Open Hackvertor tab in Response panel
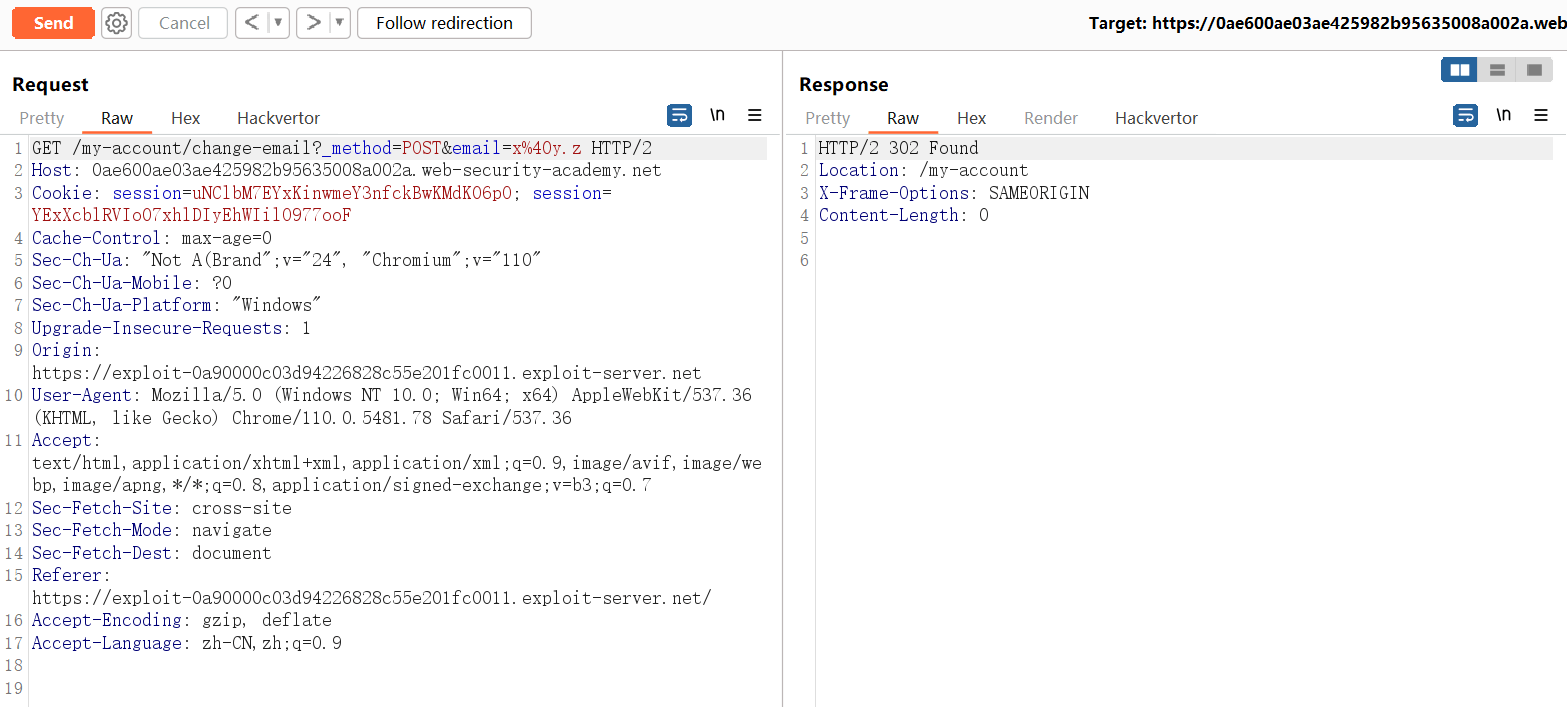Screen dimensions: 1567x707 click(x=1156, y=118)
